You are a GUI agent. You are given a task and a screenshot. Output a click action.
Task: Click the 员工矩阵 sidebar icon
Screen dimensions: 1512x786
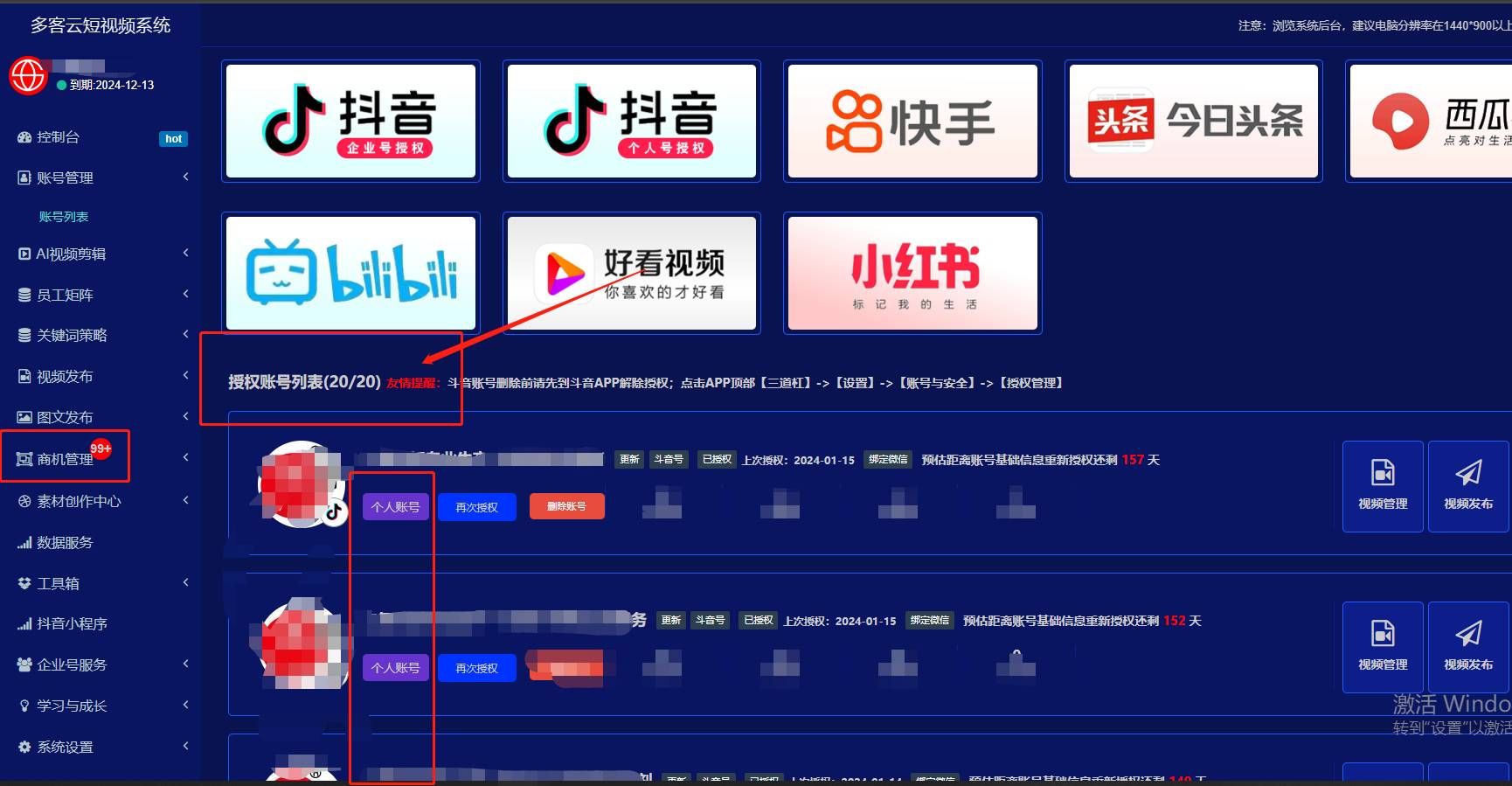click(24, 295)
